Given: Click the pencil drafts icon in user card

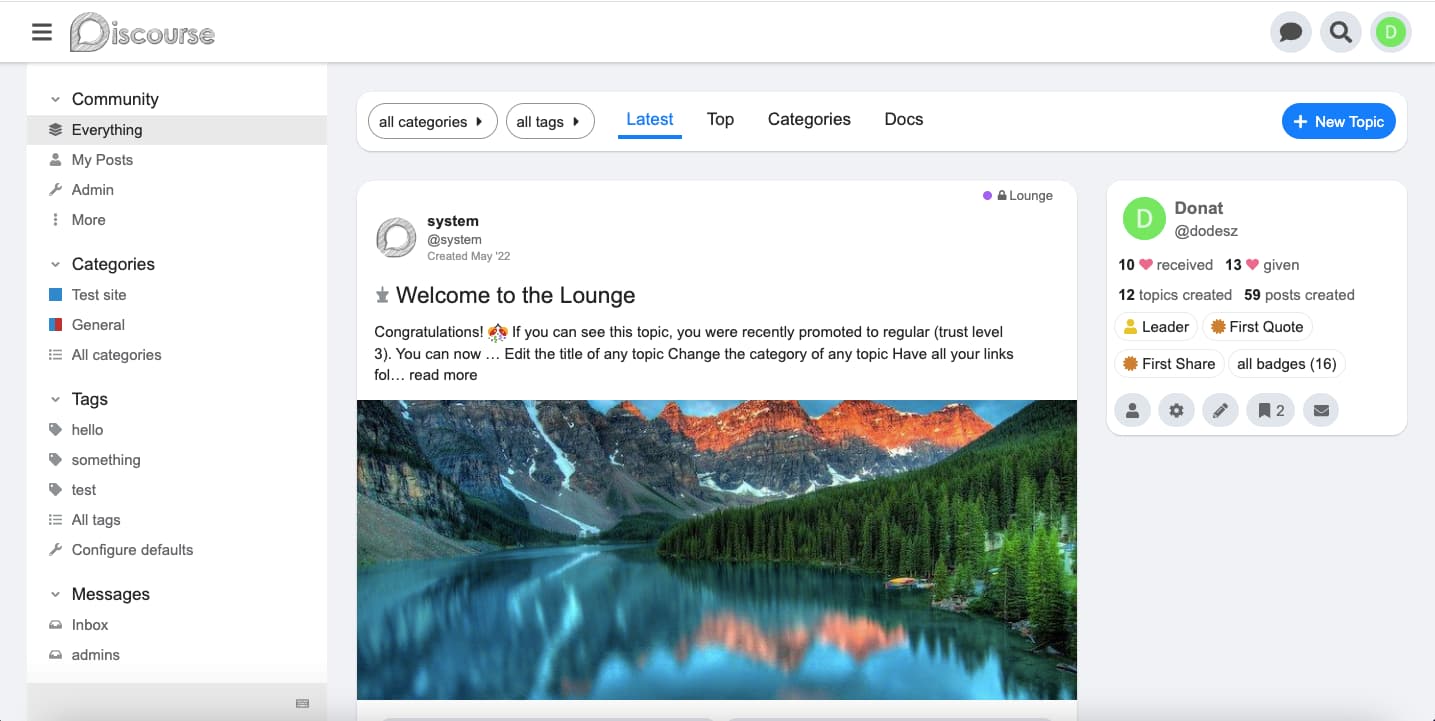Looking at the screenshot, I should tap(1220, 410).
